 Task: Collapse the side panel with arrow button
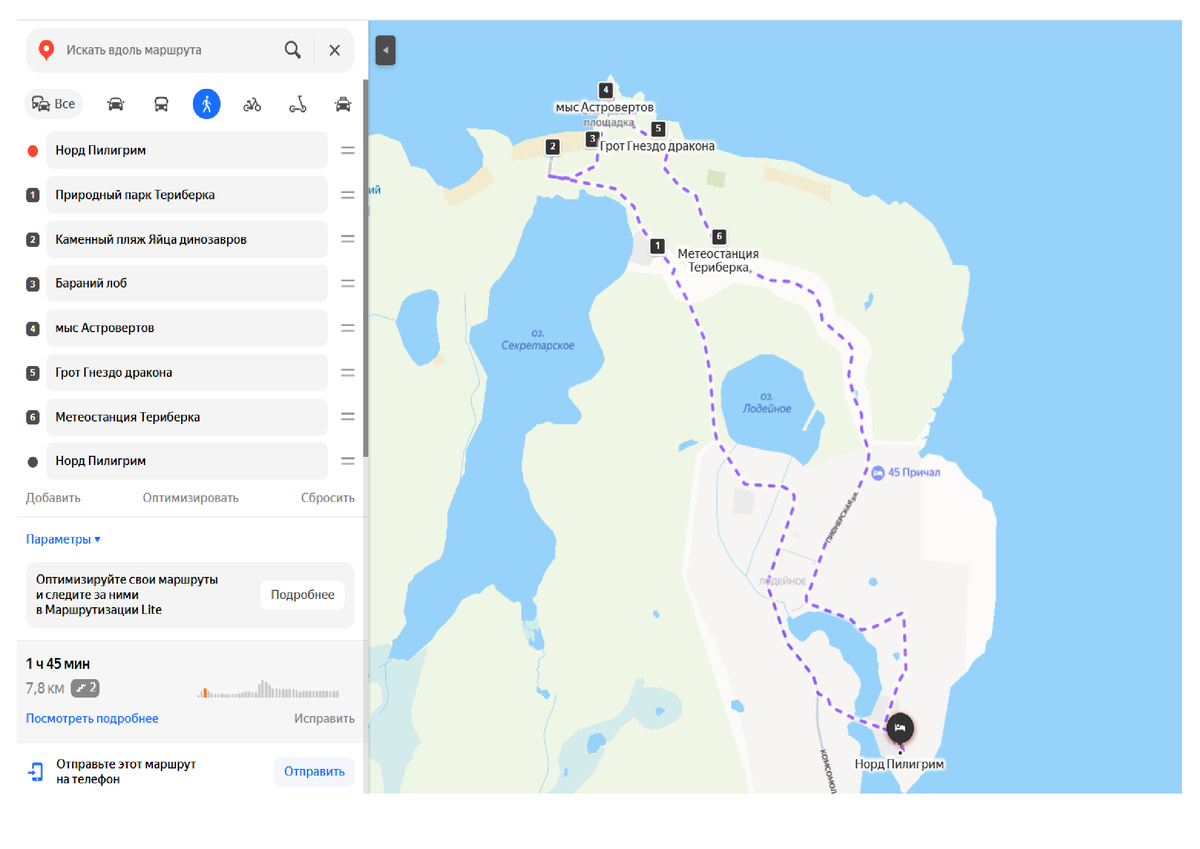(385, 51)
